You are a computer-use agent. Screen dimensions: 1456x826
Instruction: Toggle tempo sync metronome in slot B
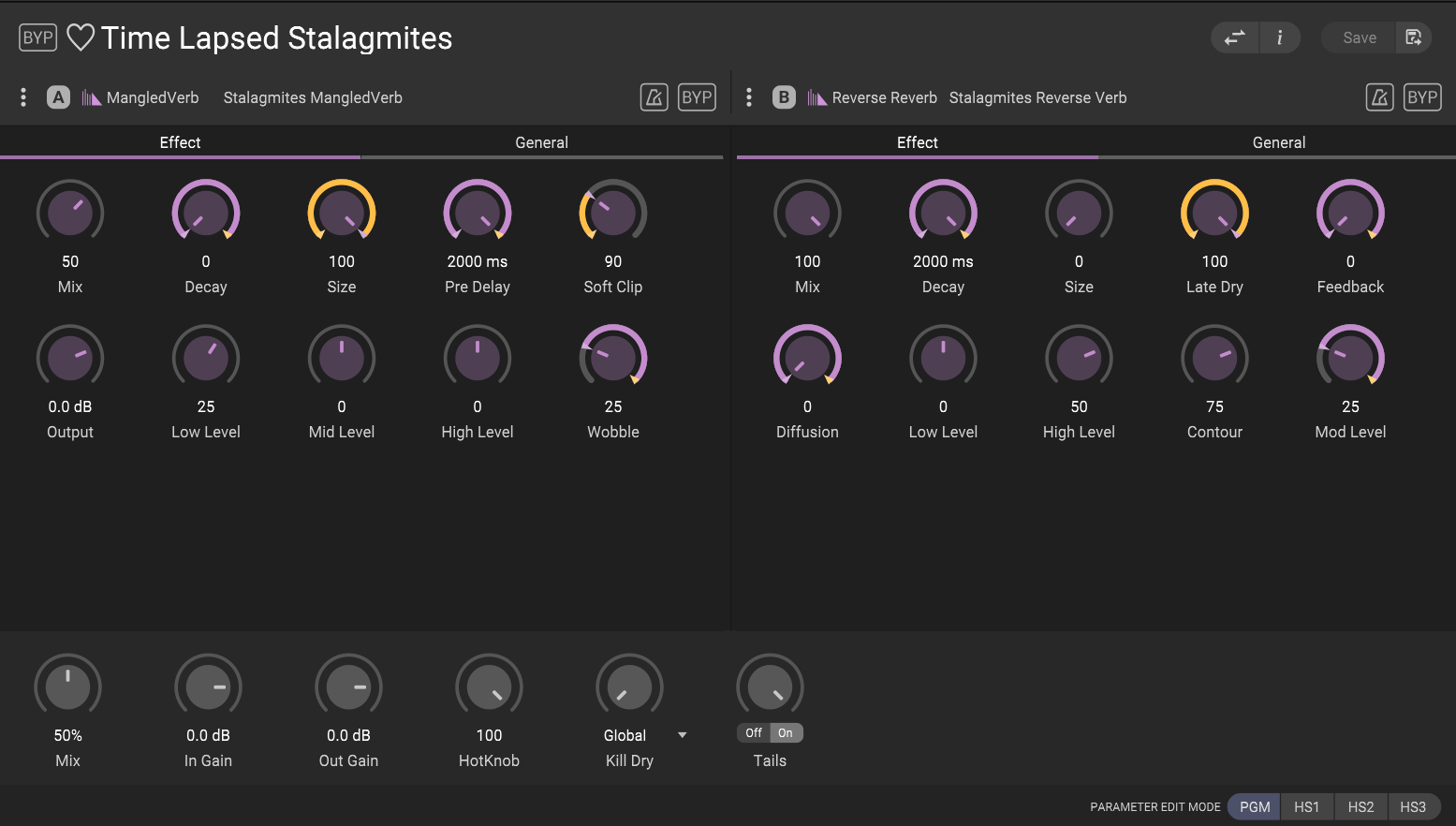click(x=1379, y=97)
